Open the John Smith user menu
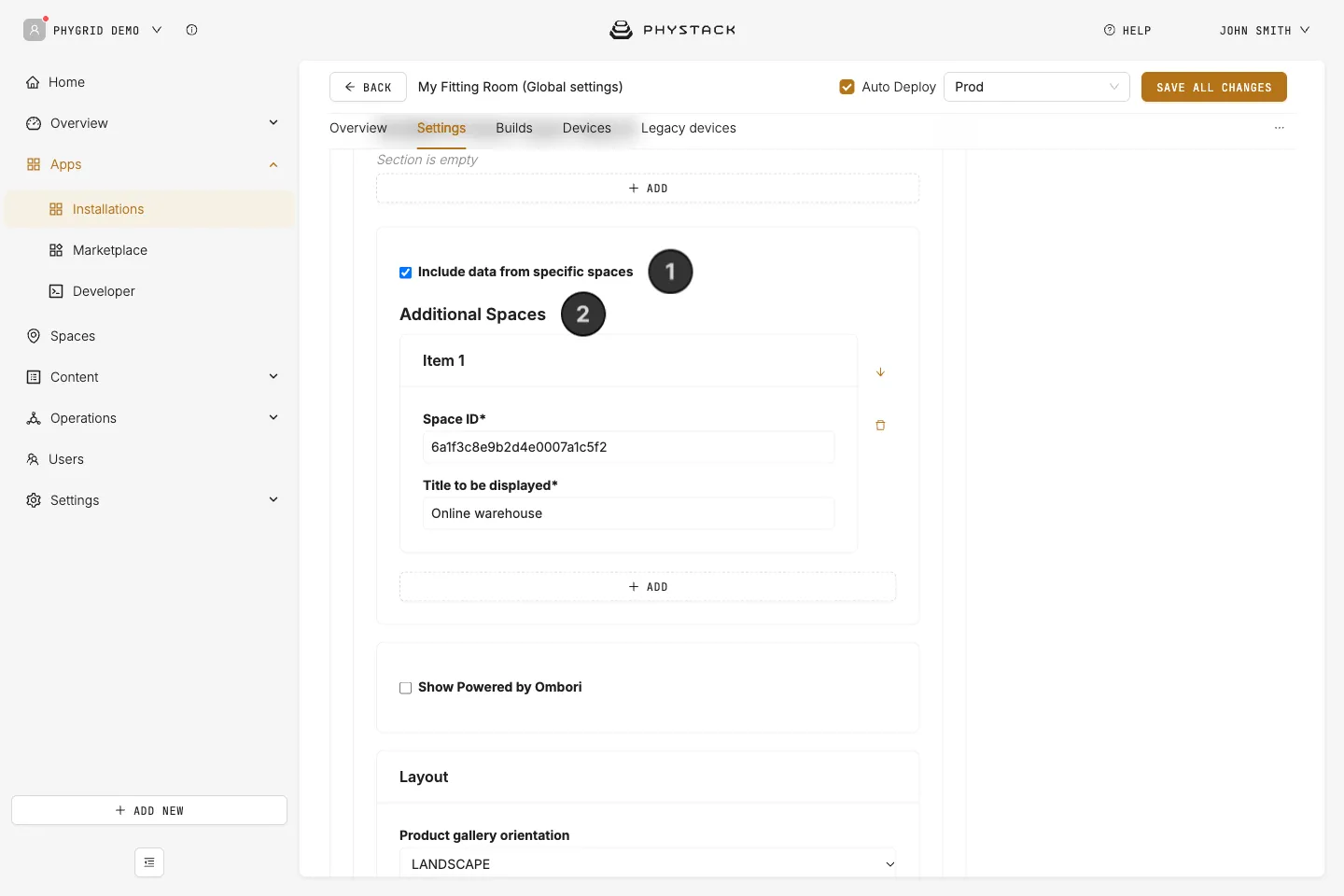This screenshot has height=896, width=1344. pyautogui.click(x=1264, y=30)
